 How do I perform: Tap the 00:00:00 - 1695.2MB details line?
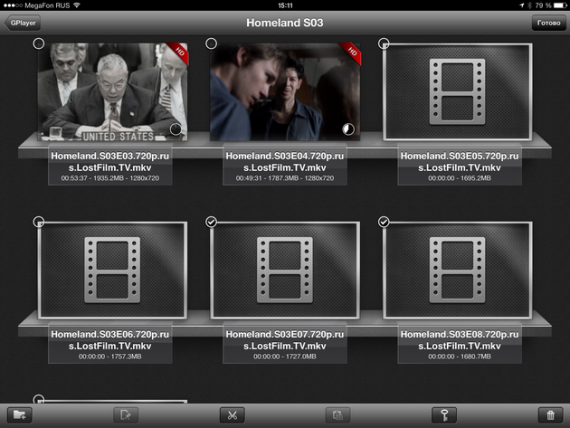[x=459, y=178]
